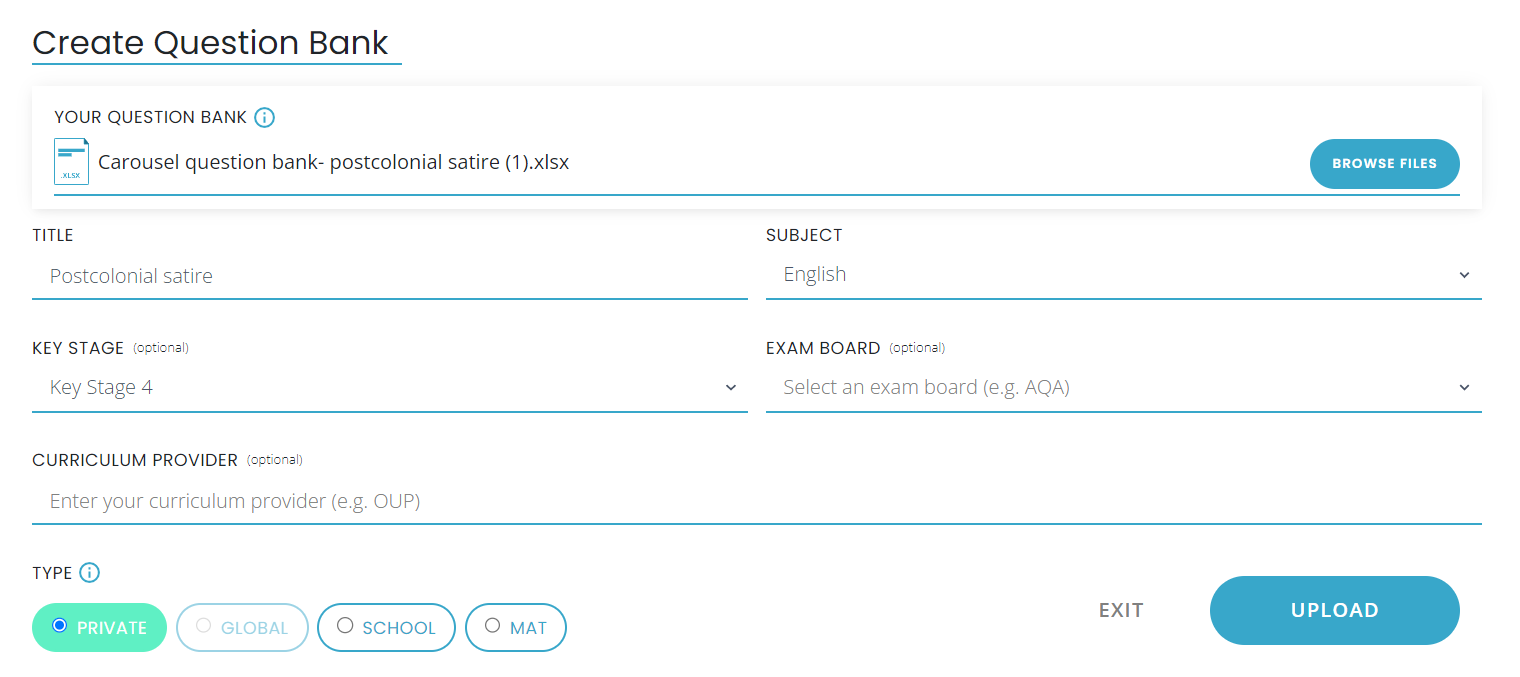Expand the Key Stage dropdown
Image resolution: width=1520 pixels, height=677 pixels.
[x=380, y=387]
